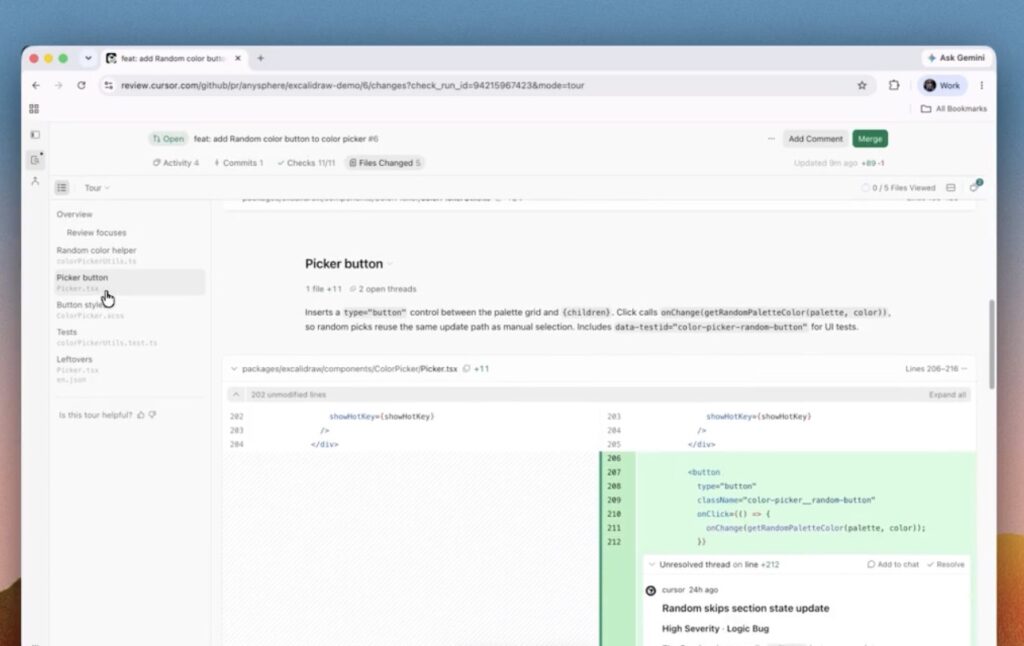Image resolution: width=1024 pixels, height=646 pixels.
Task: Switch to the Checks 11/11 tab
Action: click(x=306, y=163)
